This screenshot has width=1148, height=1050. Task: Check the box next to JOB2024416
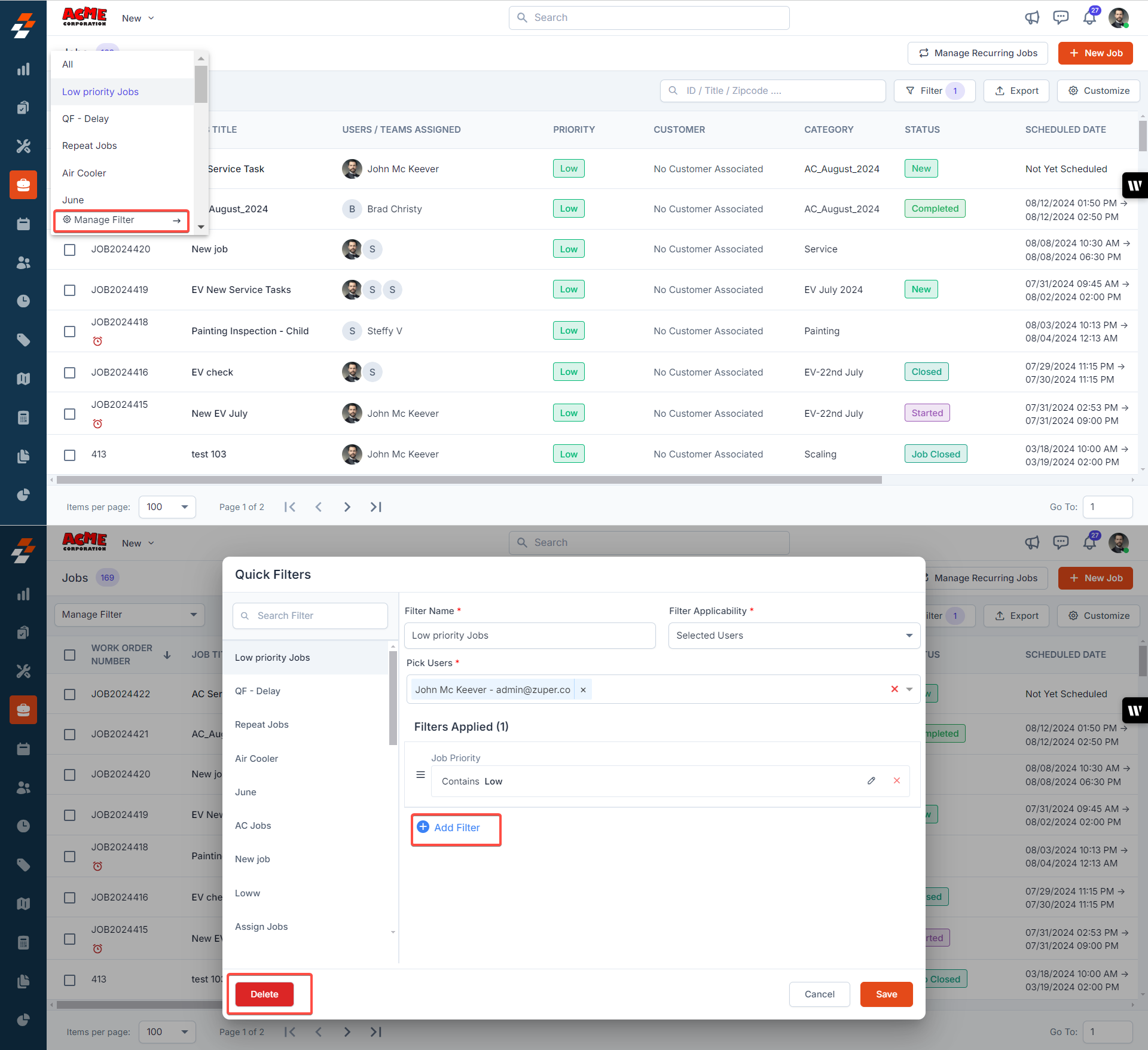(x=70, y=373)
